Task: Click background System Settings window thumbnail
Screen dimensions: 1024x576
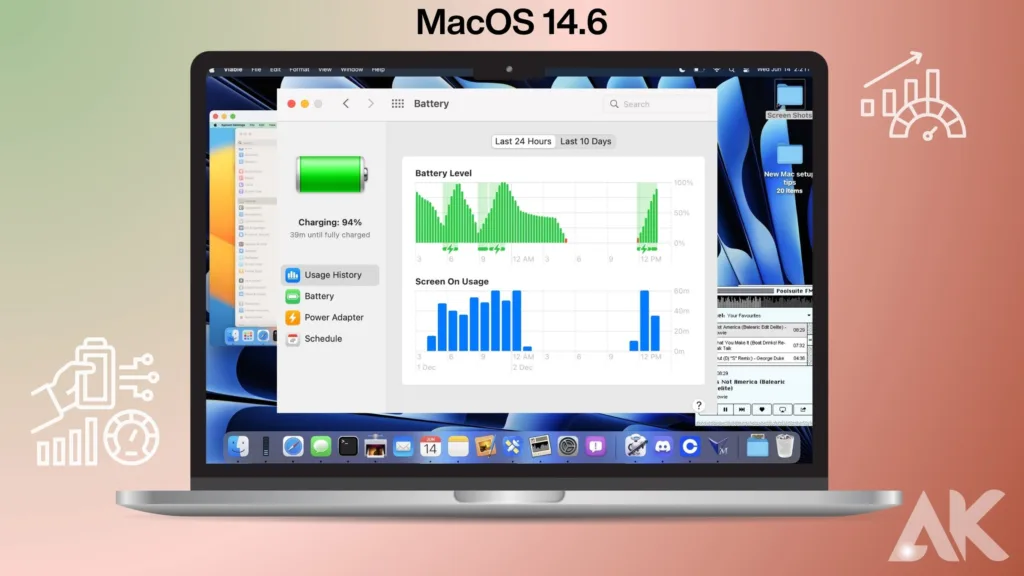Action: [244, 228]
